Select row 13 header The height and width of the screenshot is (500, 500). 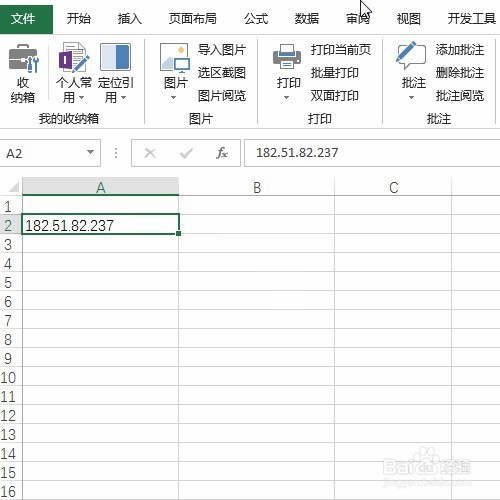tap(11, 433)
